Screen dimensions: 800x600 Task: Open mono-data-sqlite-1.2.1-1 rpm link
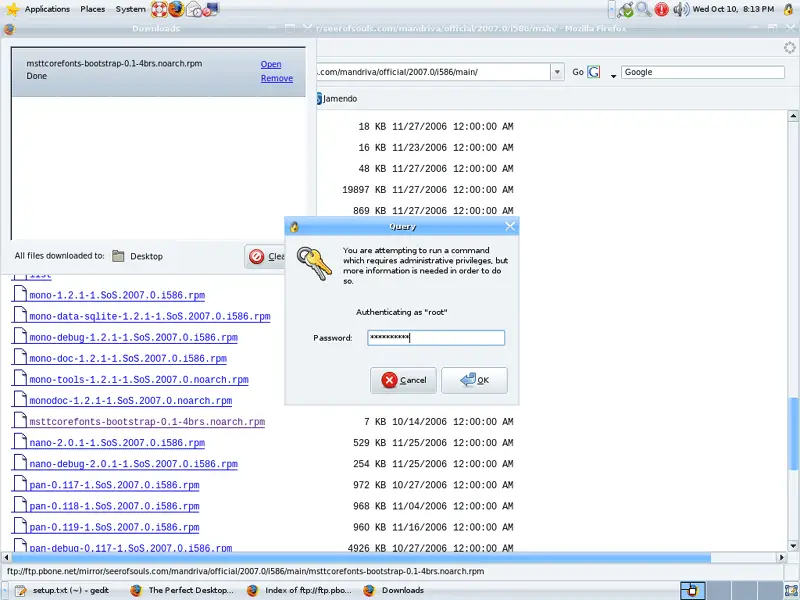[149, 316]
